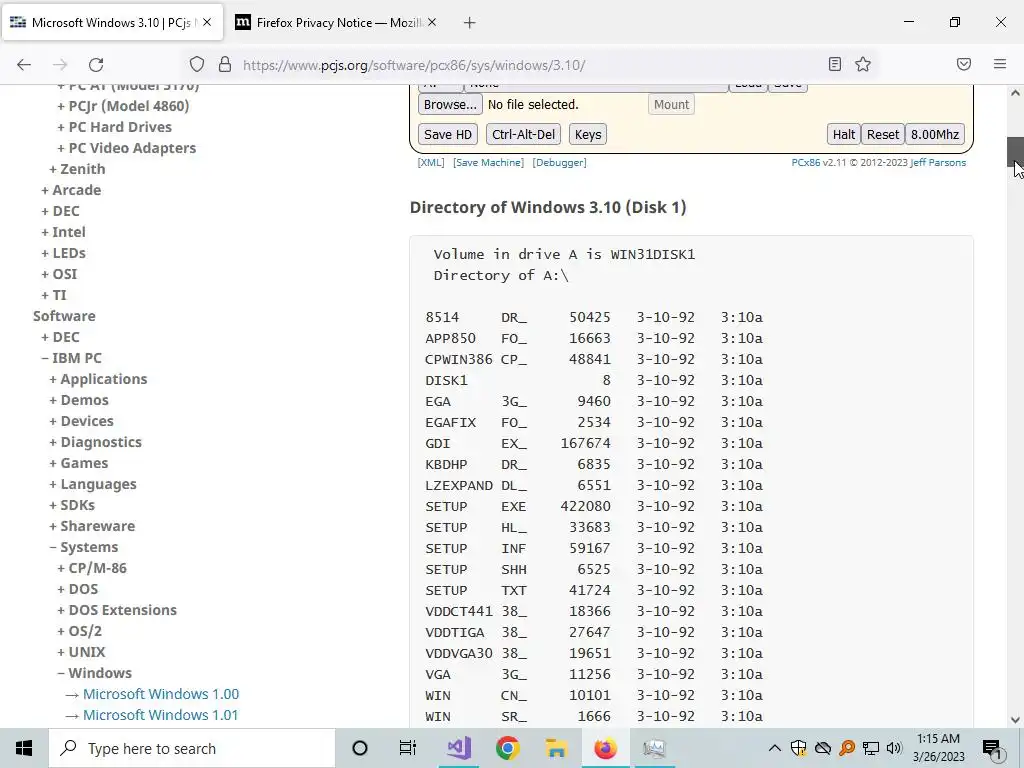Open Microsoft Windows 1.00 link
This screenshot has height=768, width=1024.
coord(161,694)
